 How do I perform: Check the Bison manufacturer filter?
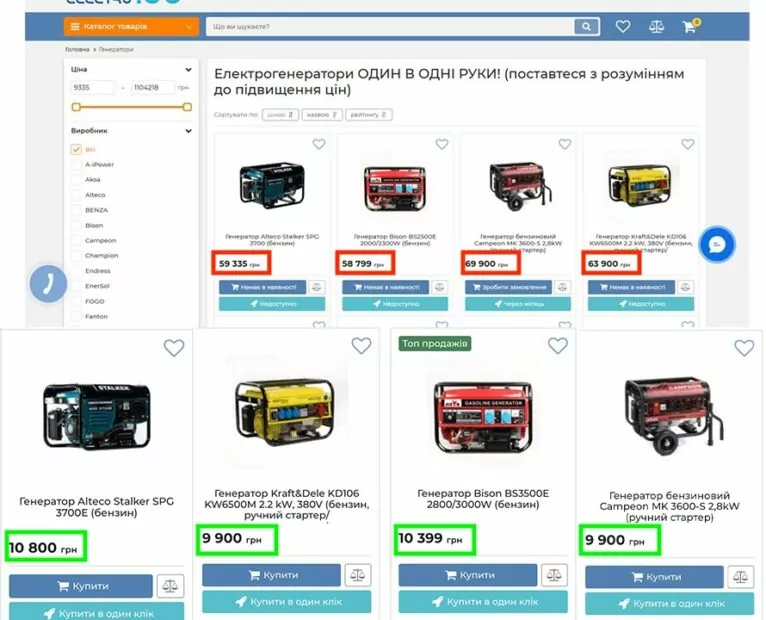[x=76, y=225]
